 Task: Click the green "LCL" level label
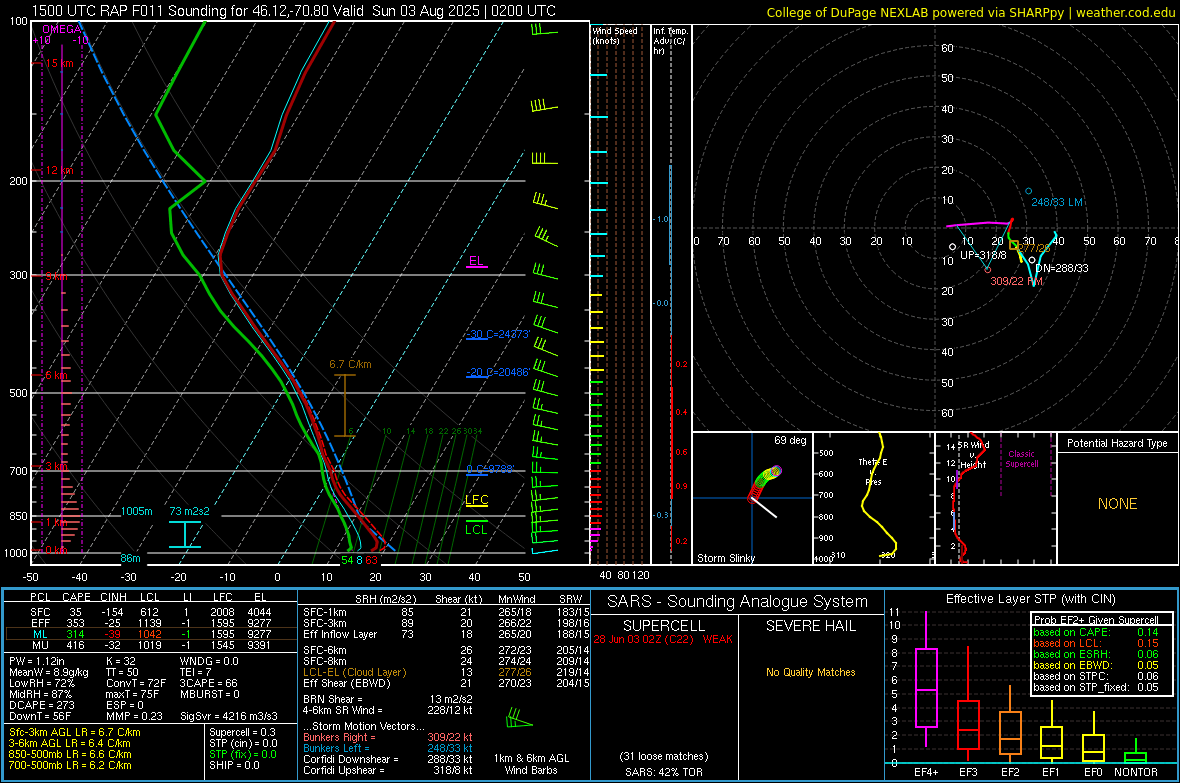(x=476, y=529)
